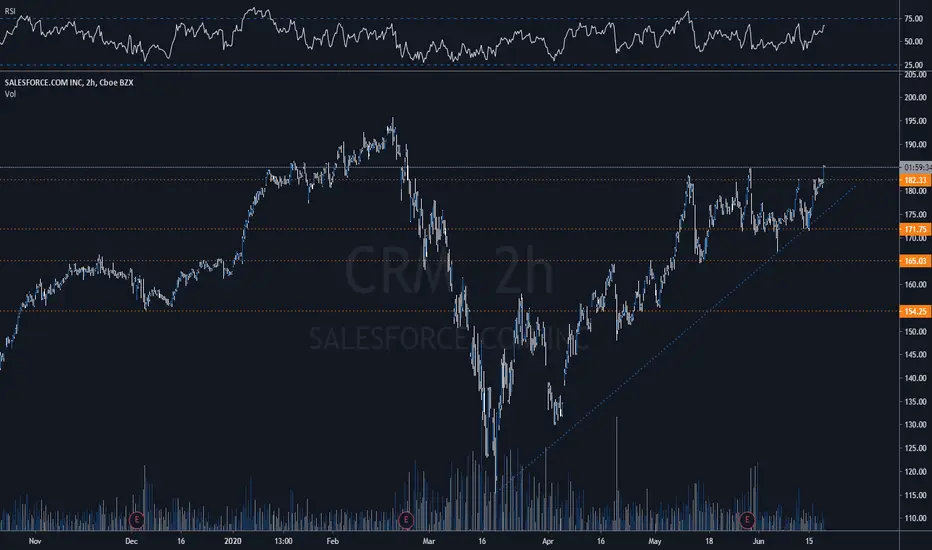Click the 135.00 price axis value
Viewport: 932px width, 550px height.
click(915, 401)
